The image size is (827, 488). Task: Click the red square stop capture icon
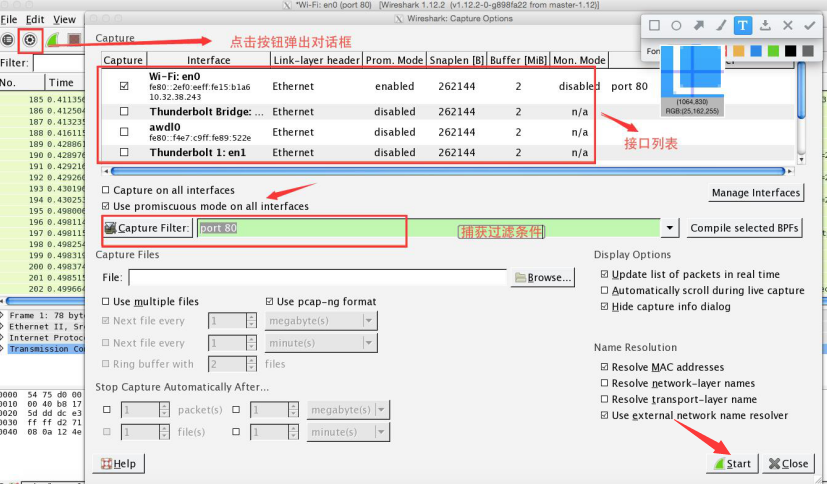[x=74, y=40]
